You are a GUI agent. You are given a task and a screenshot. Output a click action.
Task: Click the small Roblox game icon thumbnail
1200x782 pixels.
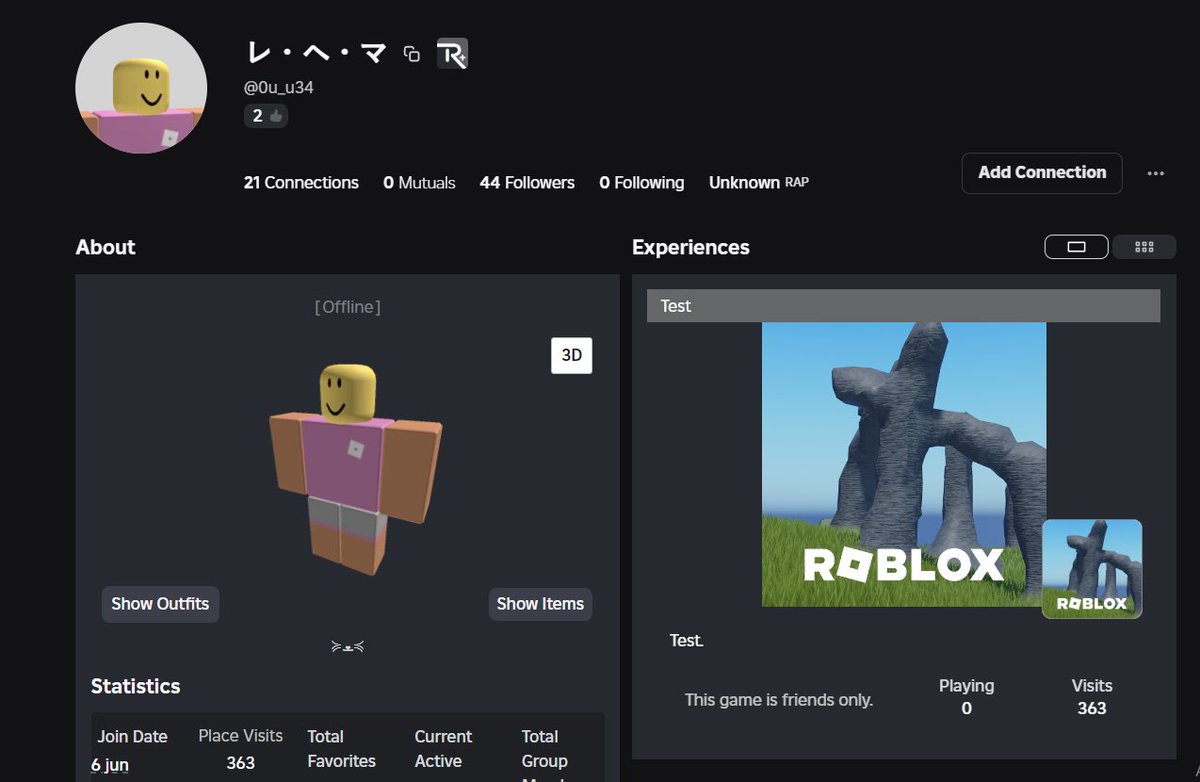1092,569
